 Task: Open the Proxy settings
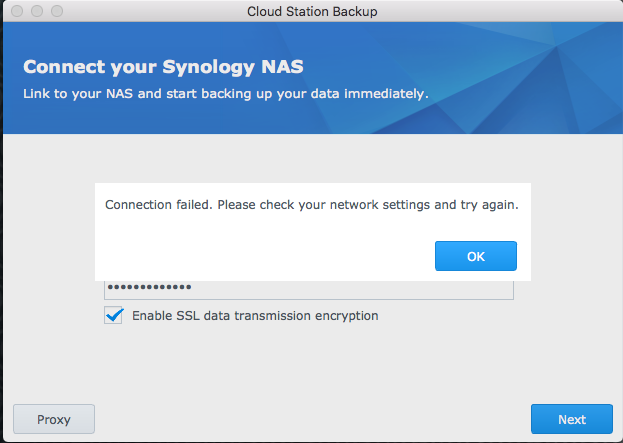click(x=53, y=419)
